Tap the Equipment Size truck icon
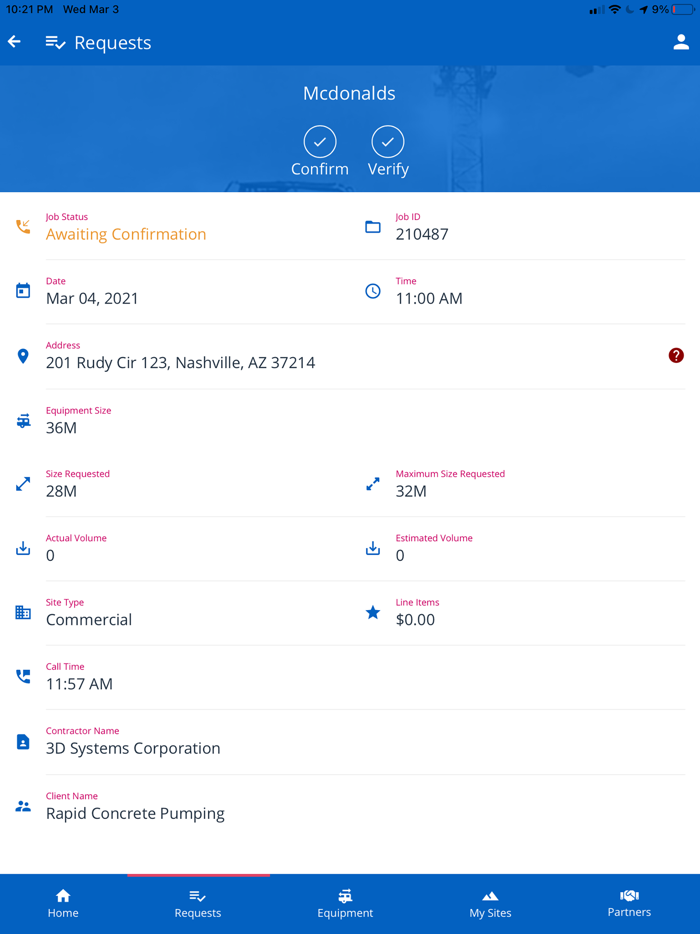 (x=23, y=421)
